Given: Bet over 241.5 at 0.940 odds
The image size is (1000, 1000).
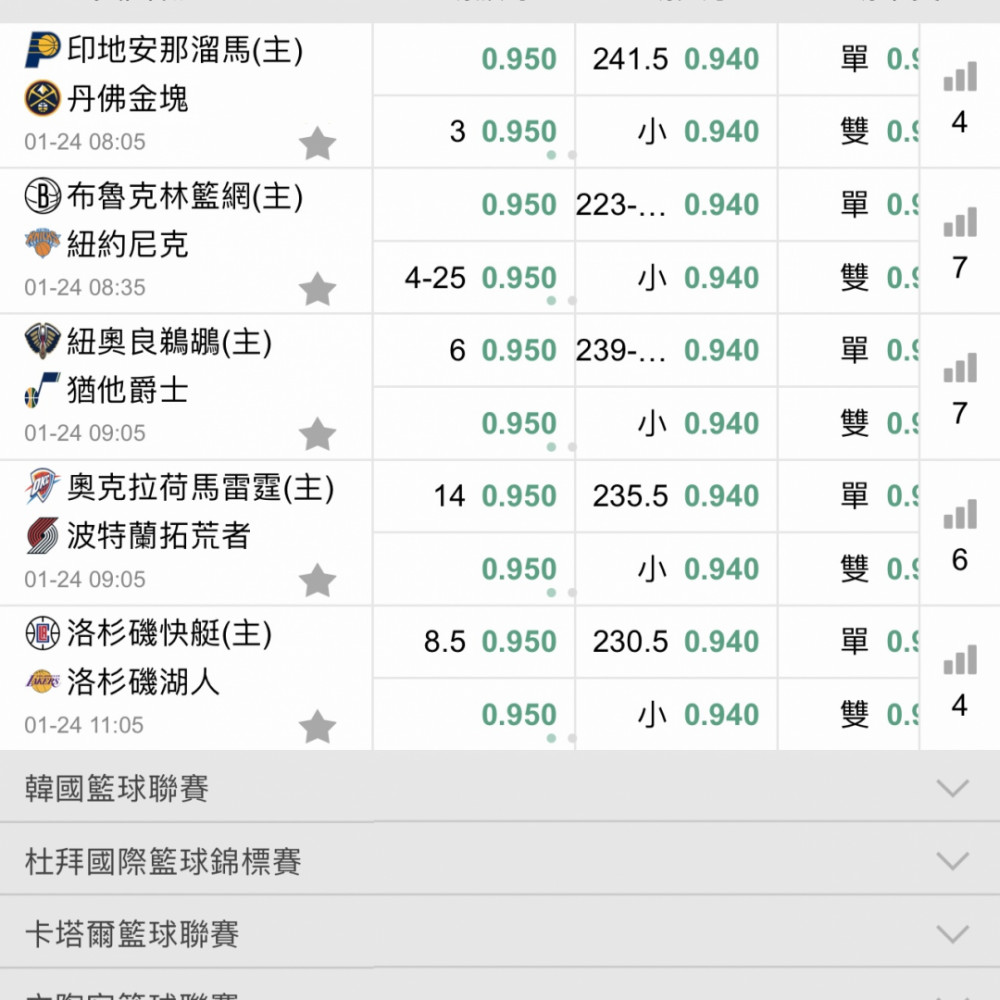Looking at the screenshot, I should (721, 59).
